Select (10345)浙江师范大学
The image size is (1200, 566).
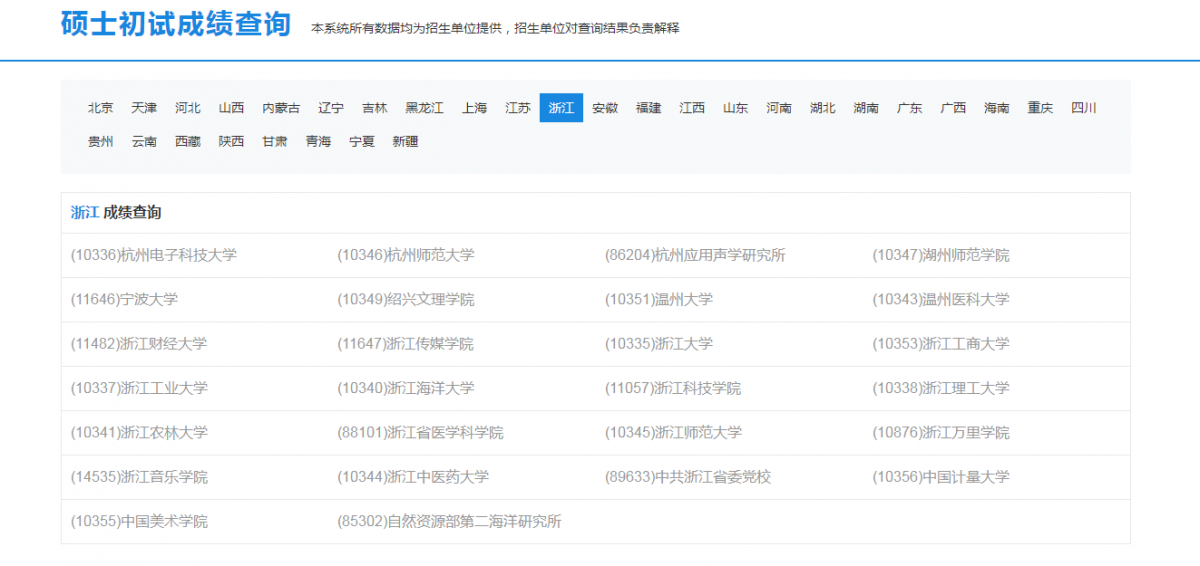[x=674, y=433]
